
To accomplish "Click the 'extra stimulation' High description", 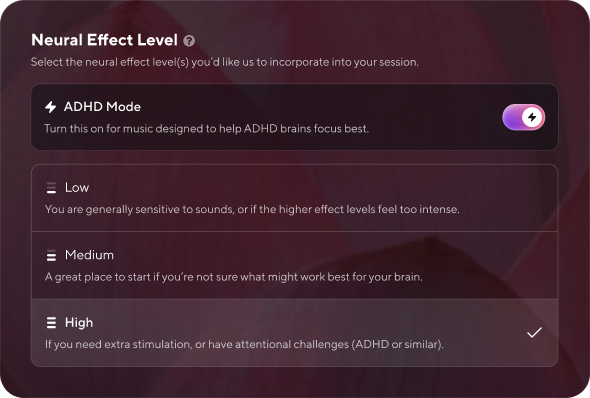I will coord(244,344).
